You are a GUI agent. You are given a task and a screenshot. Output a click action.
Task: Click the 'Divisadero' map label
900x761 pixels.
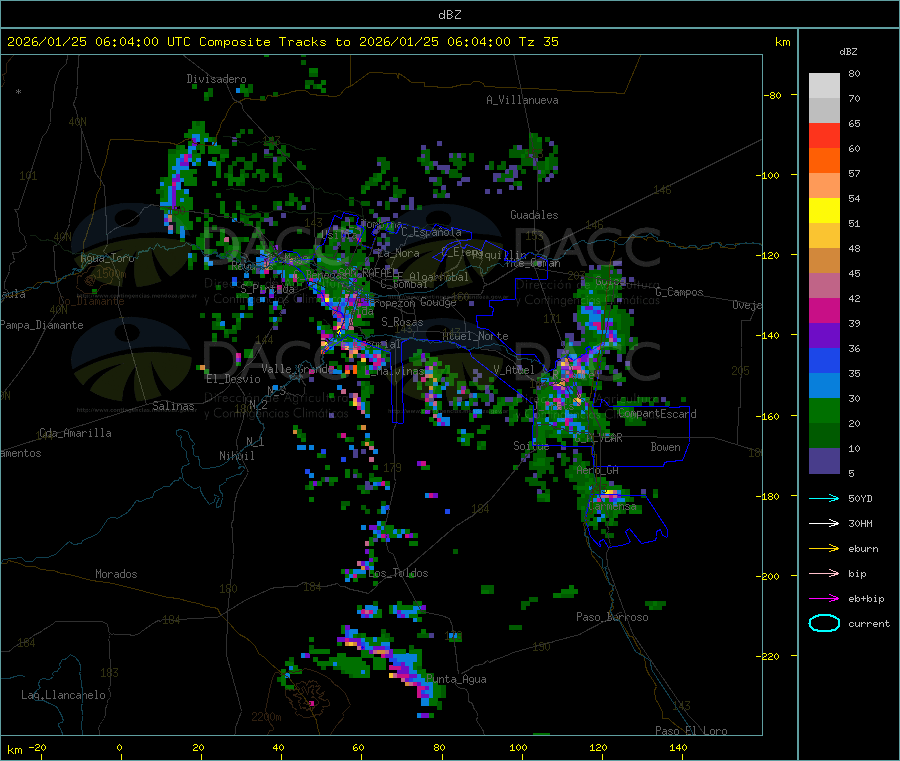(216, 79)
